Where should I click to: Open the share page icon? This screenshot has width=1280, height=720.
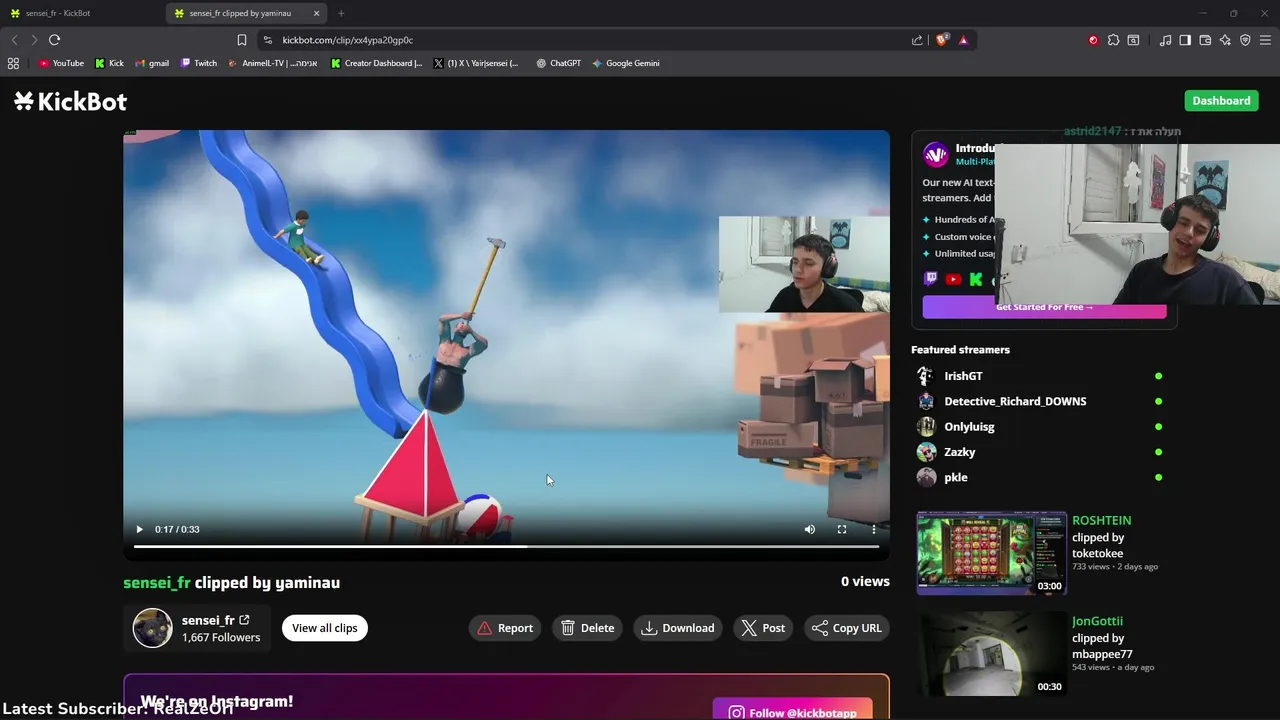click(x=917, y=40)
